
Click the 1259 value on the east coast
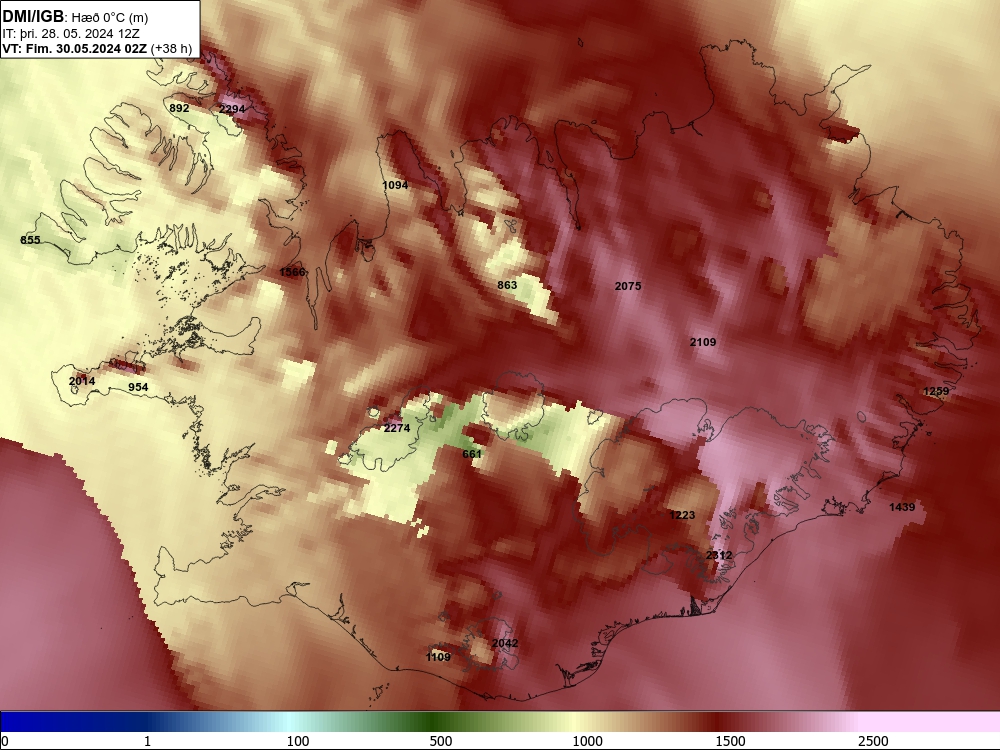coord(936,391)
